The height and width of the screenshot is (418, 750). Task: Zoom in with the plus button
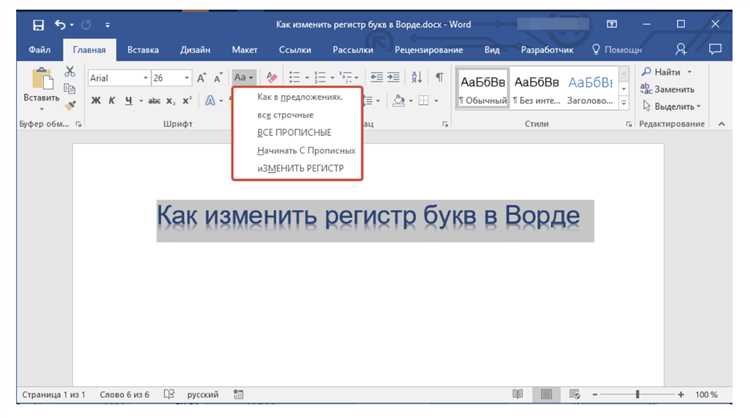(681, 395)
